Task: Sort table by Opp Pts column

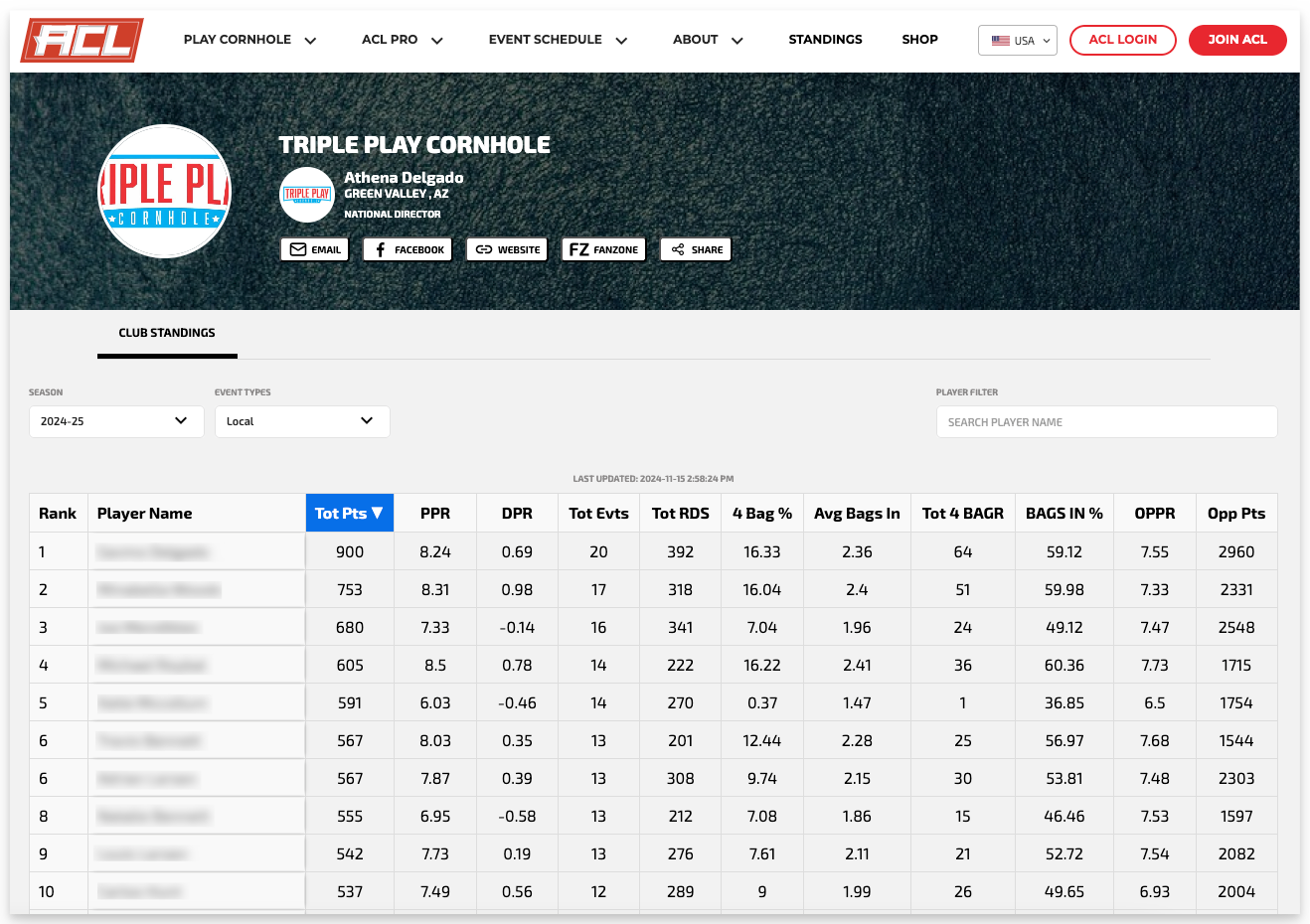Action: [x=1236, y=514]
